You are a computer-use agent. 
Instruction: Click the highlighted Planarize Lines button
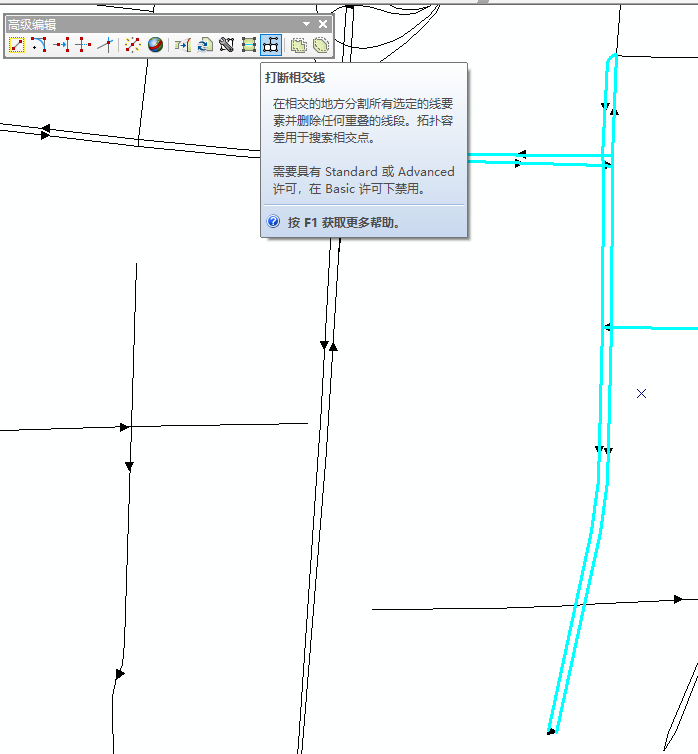pyautogui.click(x=271, y=45)
